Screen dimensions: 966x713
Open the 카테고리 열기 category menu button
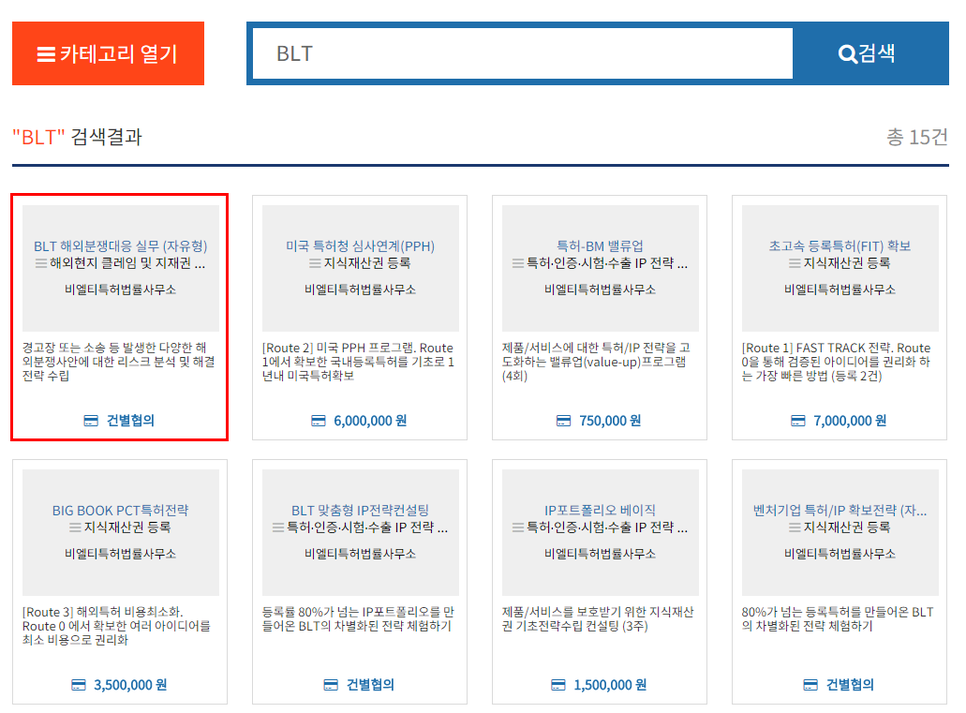pos(108,54)
